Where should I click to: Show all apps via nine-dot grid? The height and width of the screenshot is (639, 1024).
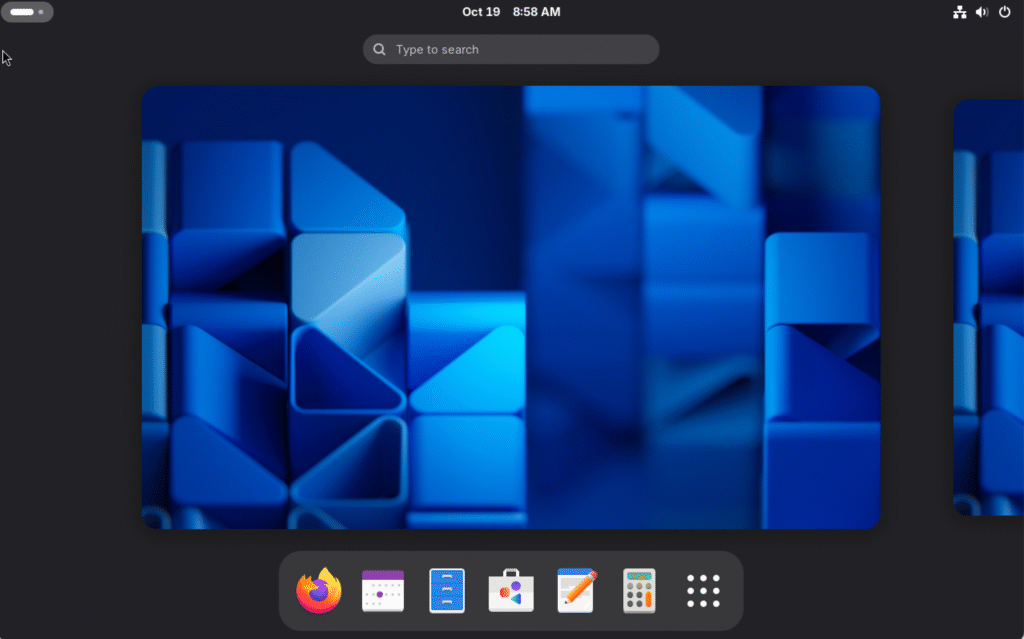(x=703, y=590)
